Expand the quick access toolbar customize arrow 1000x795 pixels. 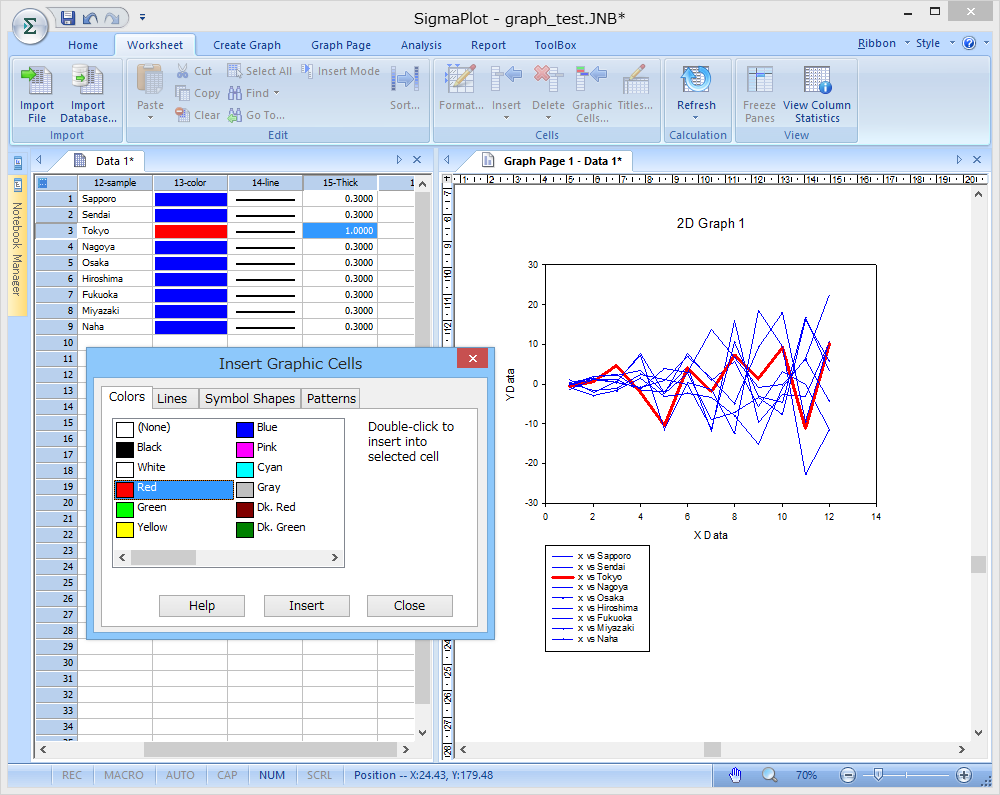coord(143,18)
